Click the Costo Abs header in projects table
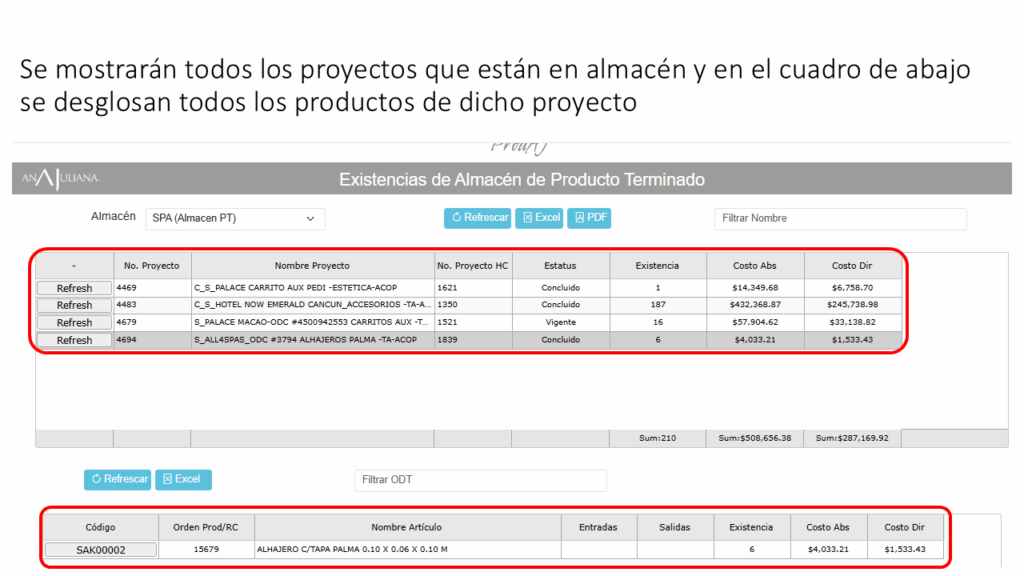The width and height of the screenshot is (1024, 576). (755, 266)
